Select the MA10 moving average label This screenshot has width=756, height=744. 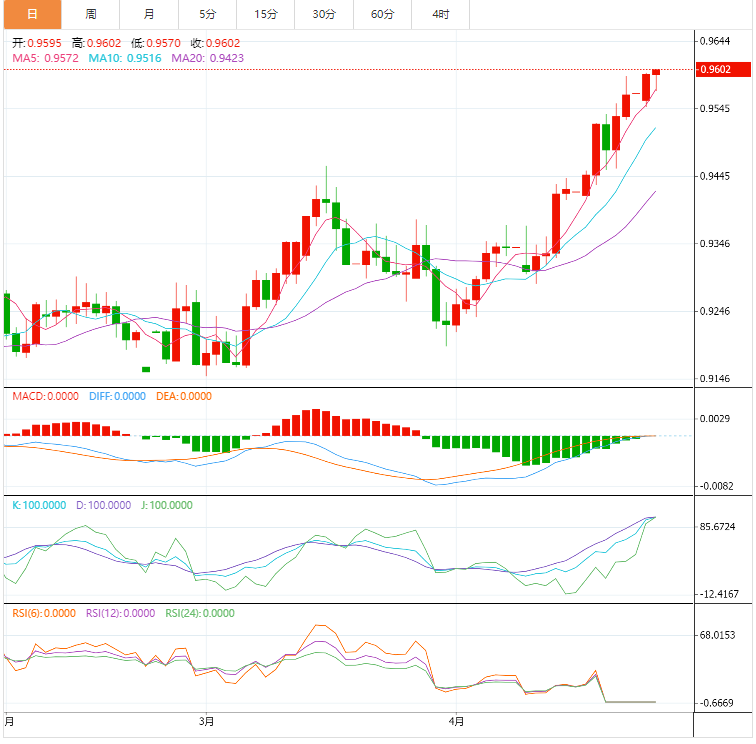pyautogui.click(x=126, y=59)
